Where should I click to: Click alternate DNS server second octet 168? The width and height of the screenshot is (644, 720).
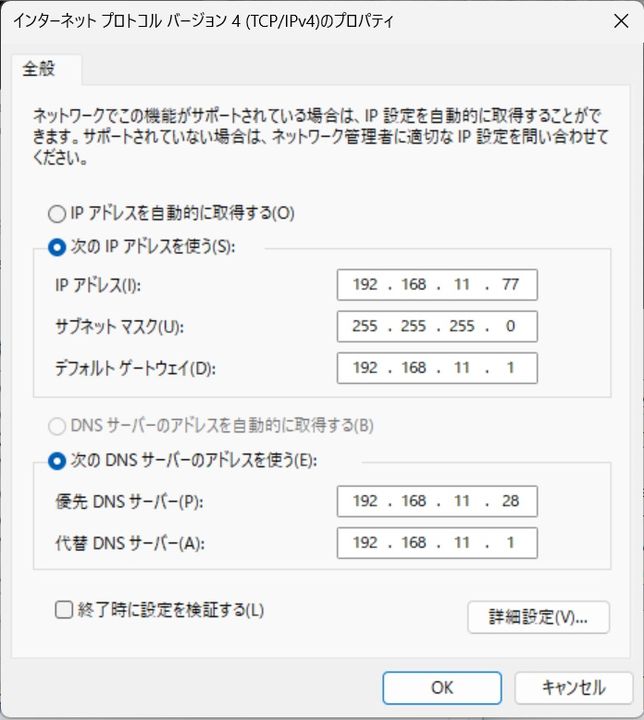click(x=414, y=543)
